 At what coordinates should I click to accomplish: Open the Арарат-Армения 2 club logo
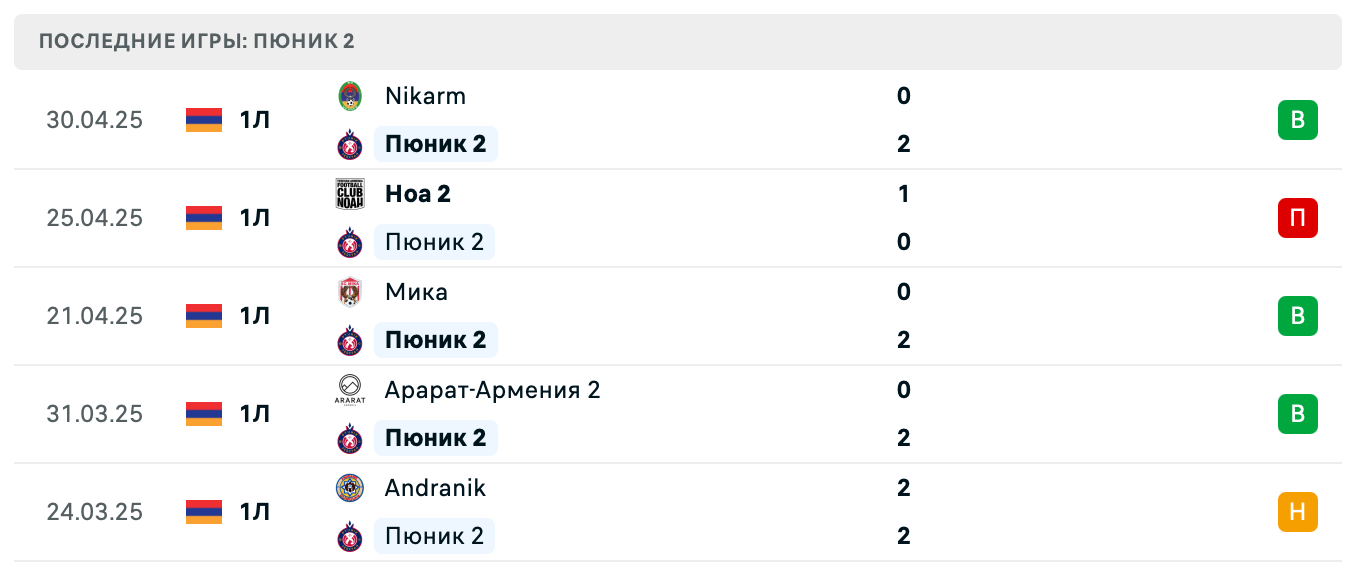coord(350,390)
